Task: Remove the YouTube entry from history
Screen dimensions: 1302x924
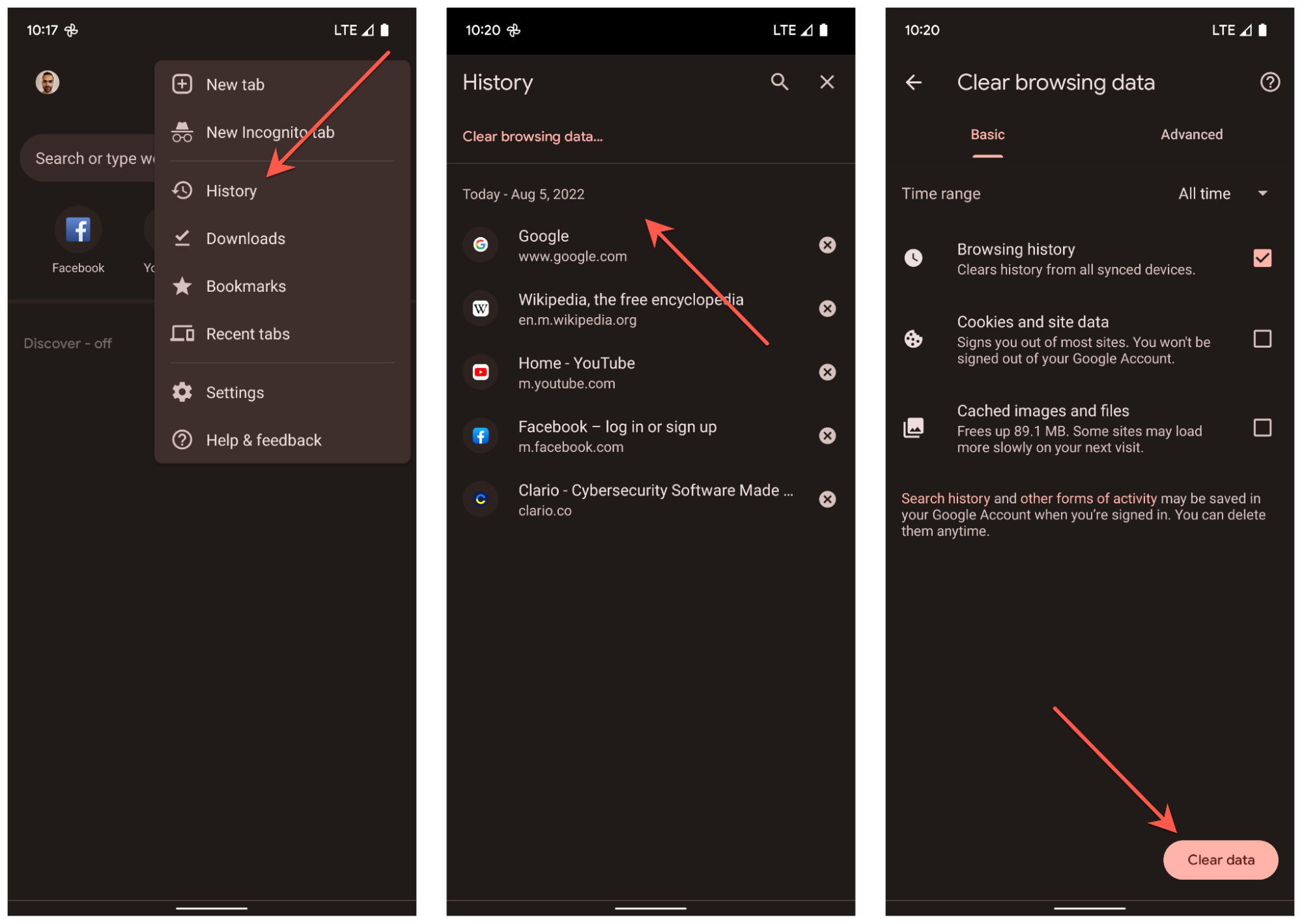Action: pyautogui.click(x=827, y=372)
